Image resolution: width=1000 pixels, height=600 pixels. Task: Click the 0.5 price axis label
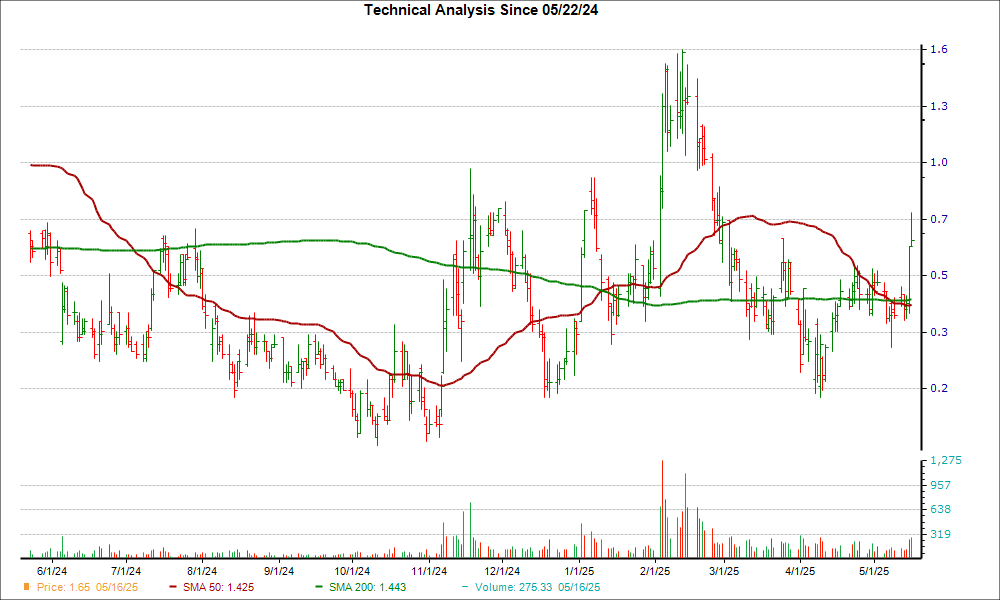point(939,275)
